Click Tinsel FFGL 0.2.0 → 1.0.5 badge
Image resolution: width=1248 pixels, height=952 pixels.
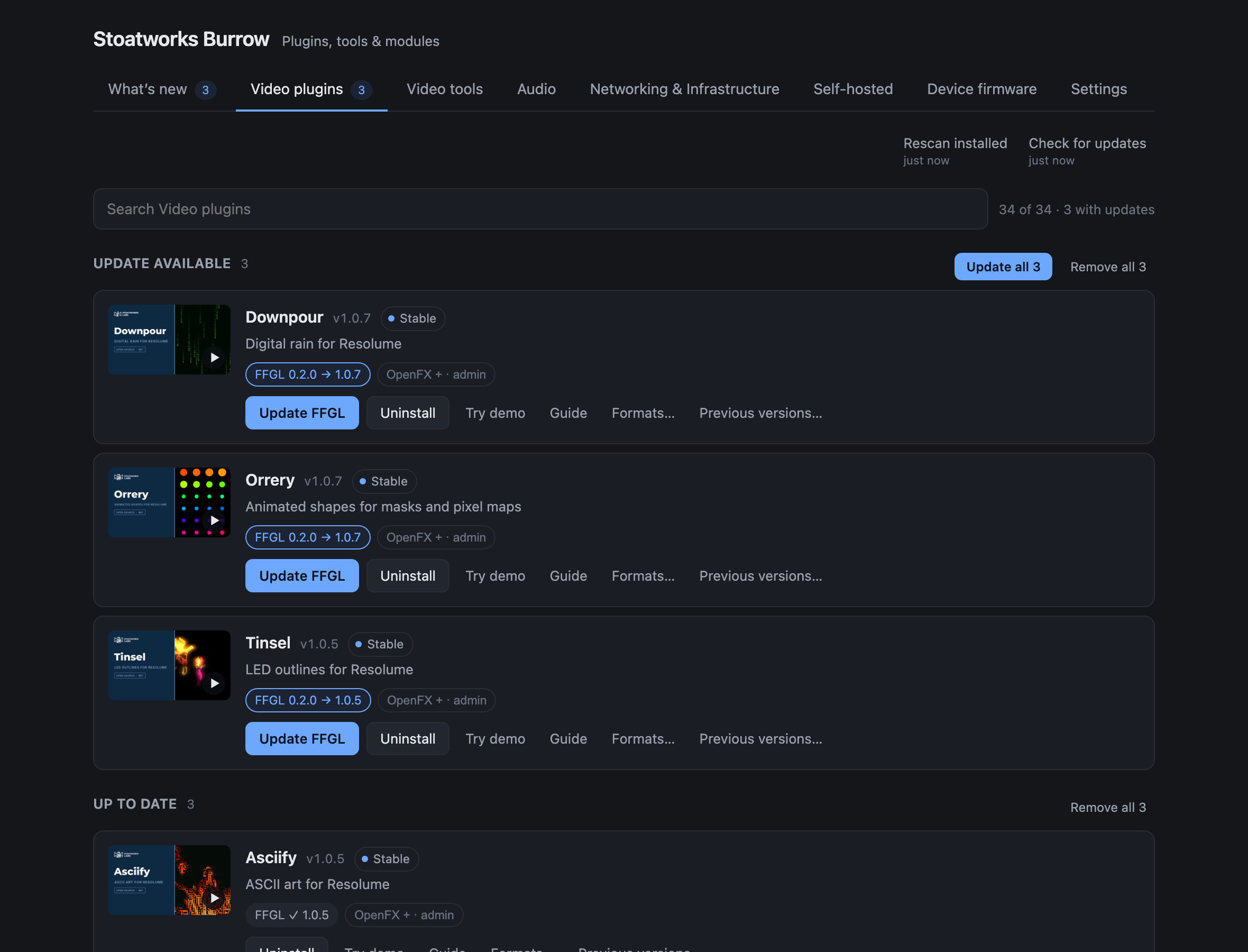tap(308, 700)
